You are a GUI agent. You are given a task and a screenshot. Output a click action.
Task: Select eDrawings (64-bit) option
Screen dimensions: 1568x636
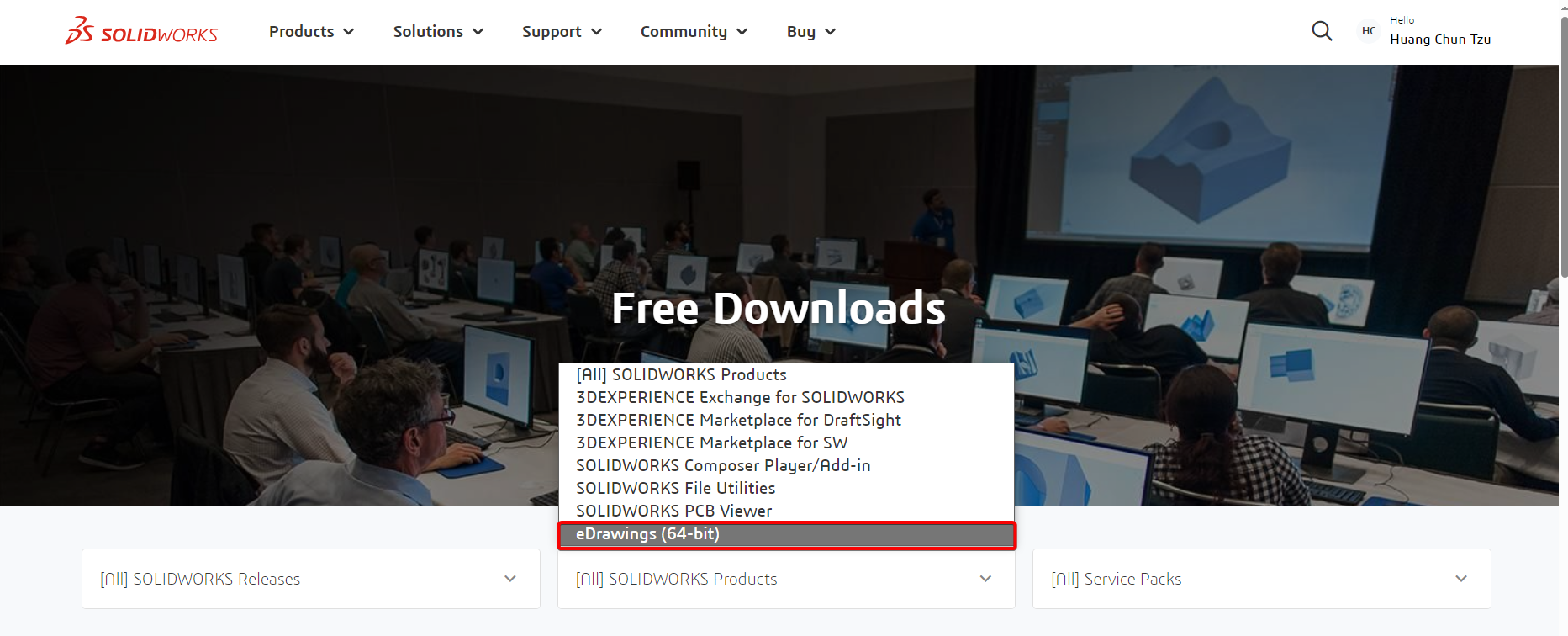coord(786,534)
